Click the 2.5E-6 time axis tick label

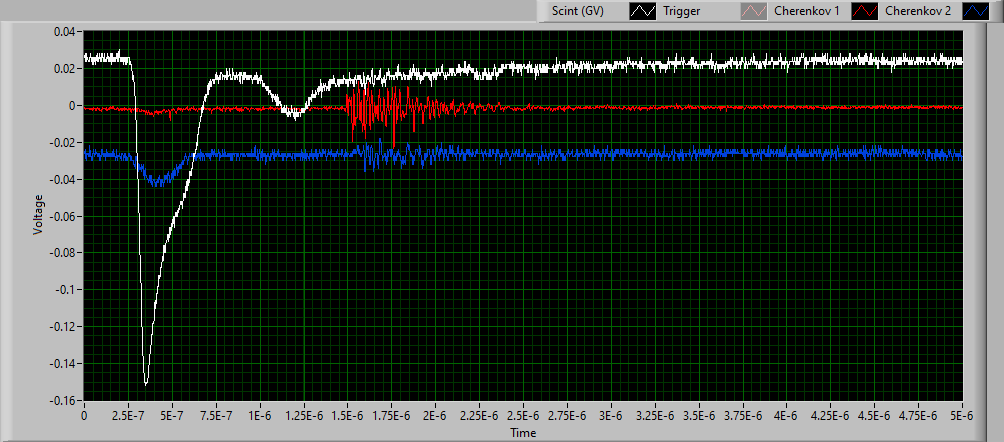(x=523, y=415)
